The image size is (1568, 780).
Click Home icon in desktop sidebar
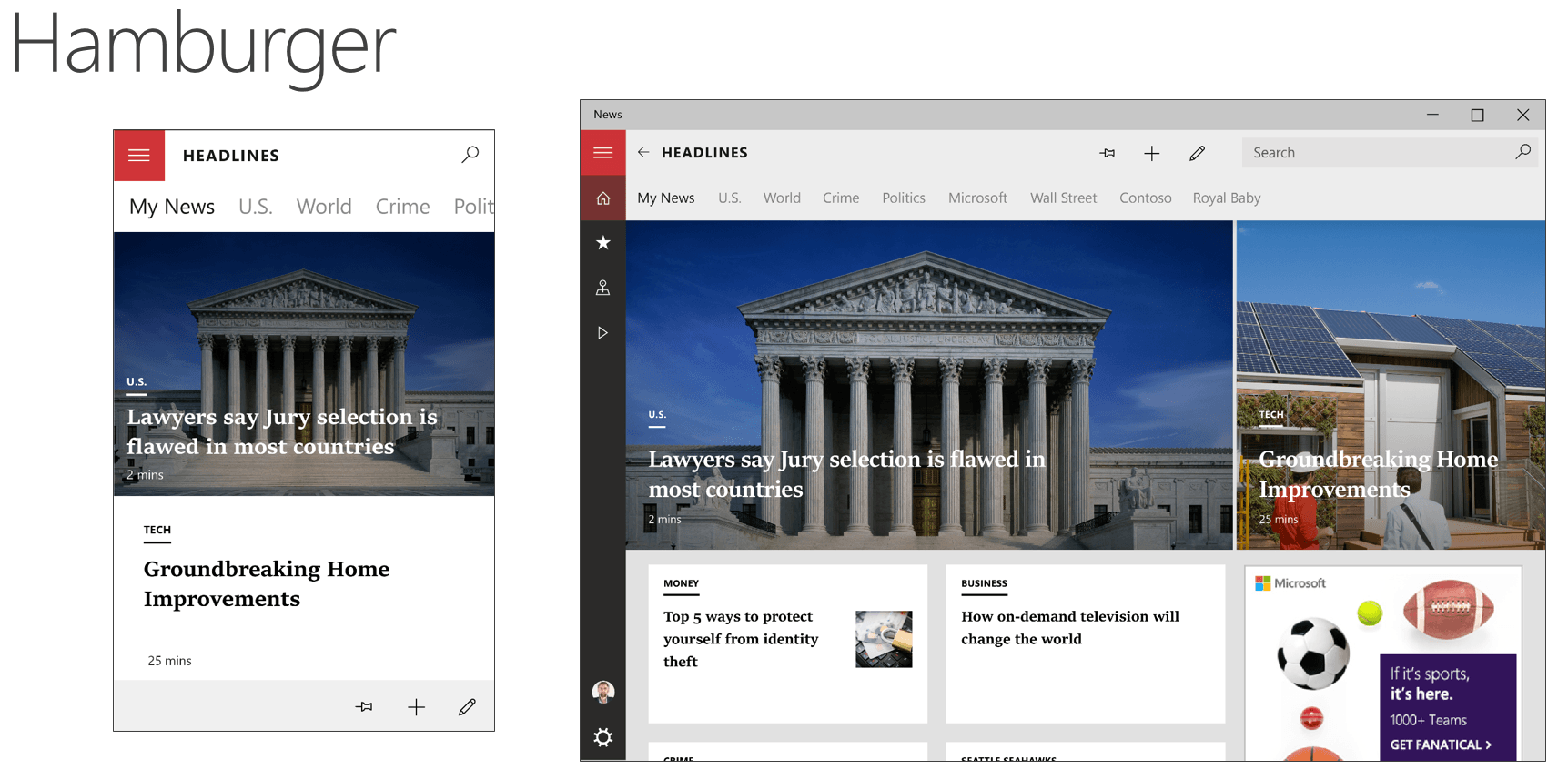(603, 198)
